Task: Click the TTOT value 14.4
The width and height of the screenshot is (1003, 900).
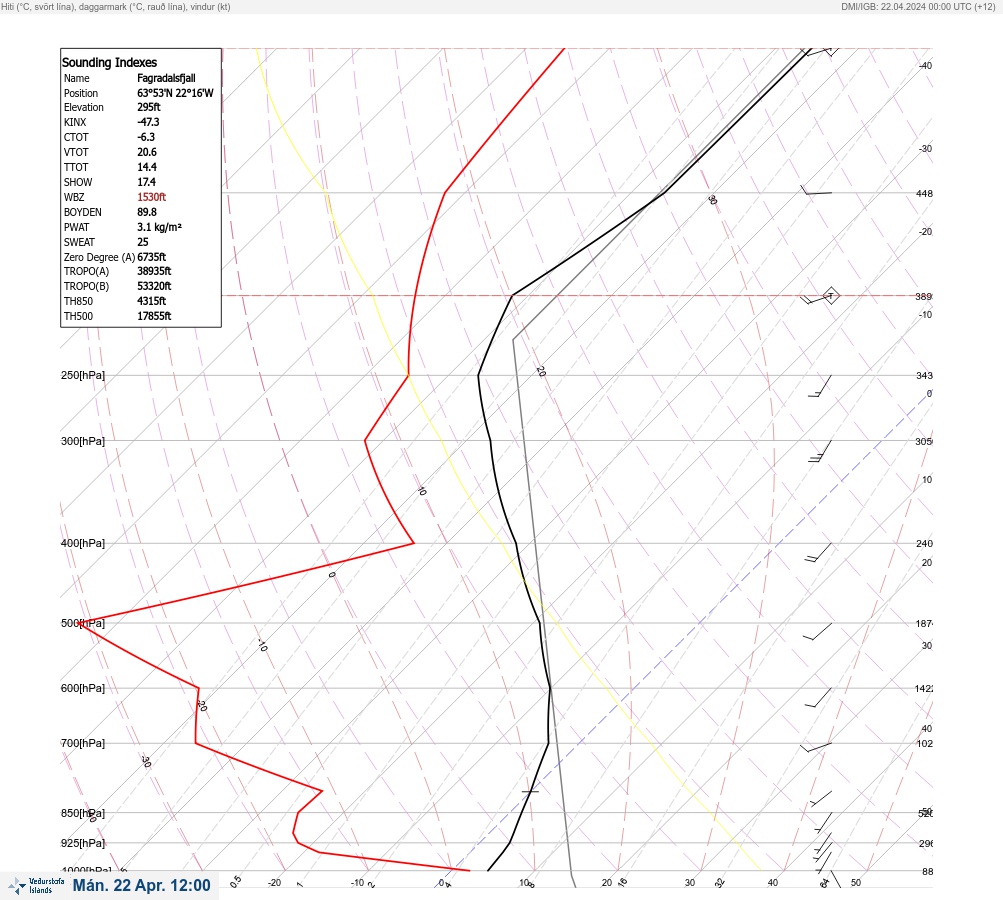Action: coord(146,167)
